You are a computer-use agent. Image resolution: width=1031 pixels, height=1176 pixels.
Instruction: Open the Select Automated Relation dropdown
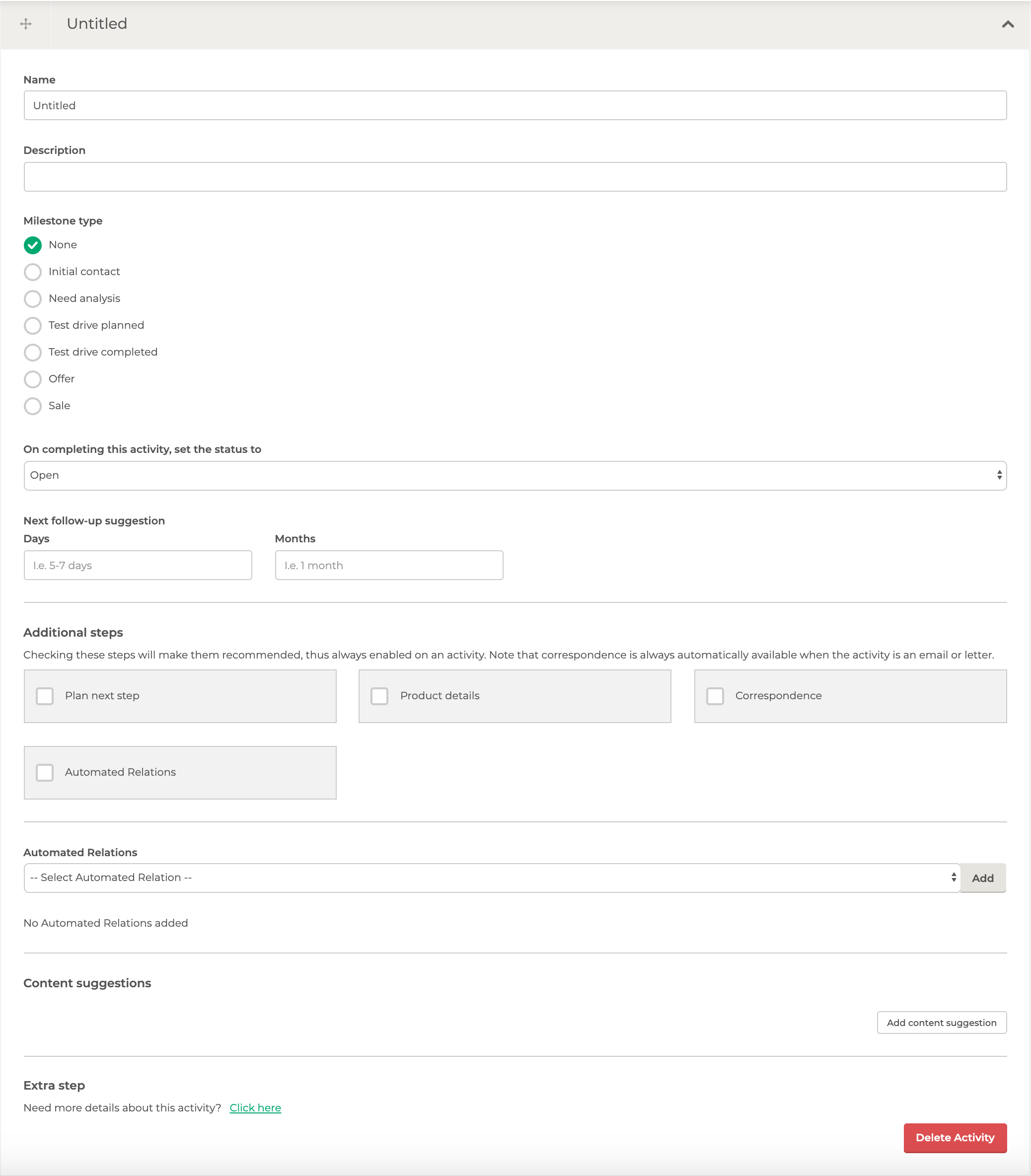coord(492,878)
